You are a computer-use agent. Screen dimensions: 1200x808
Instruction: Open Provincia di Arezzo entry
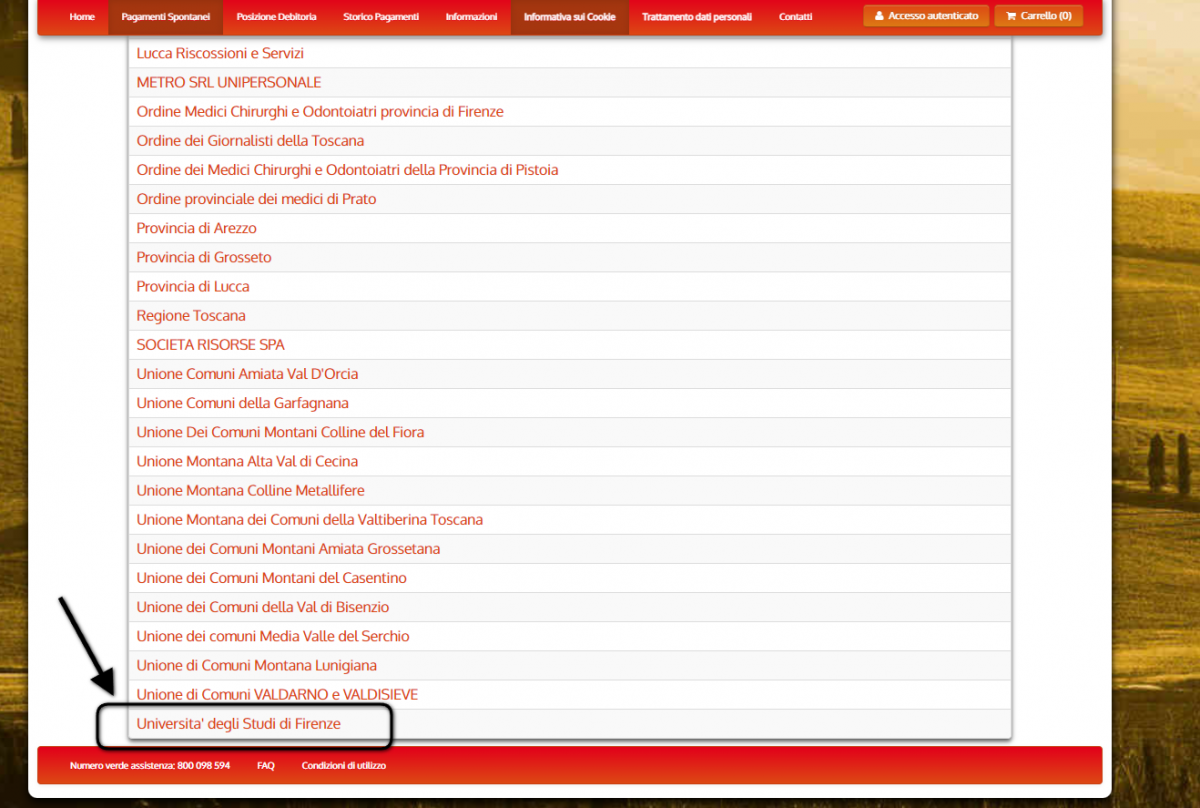(x=197, y=229)
